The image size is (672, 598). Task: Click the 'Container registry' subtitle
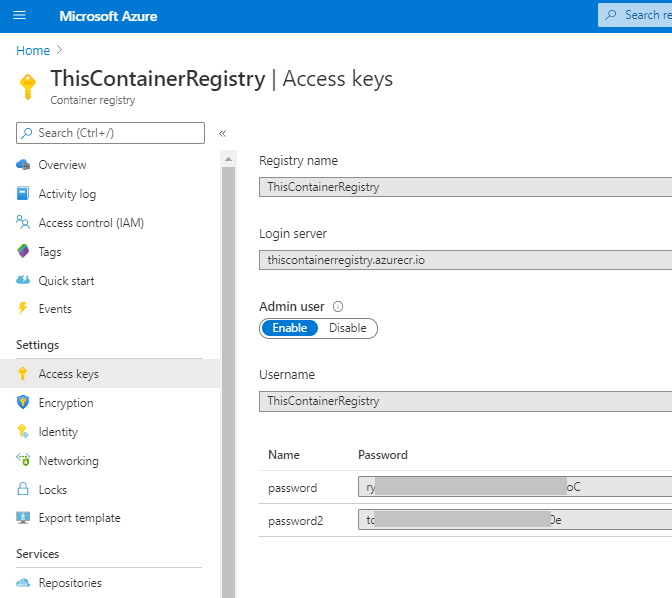[93, 100]
